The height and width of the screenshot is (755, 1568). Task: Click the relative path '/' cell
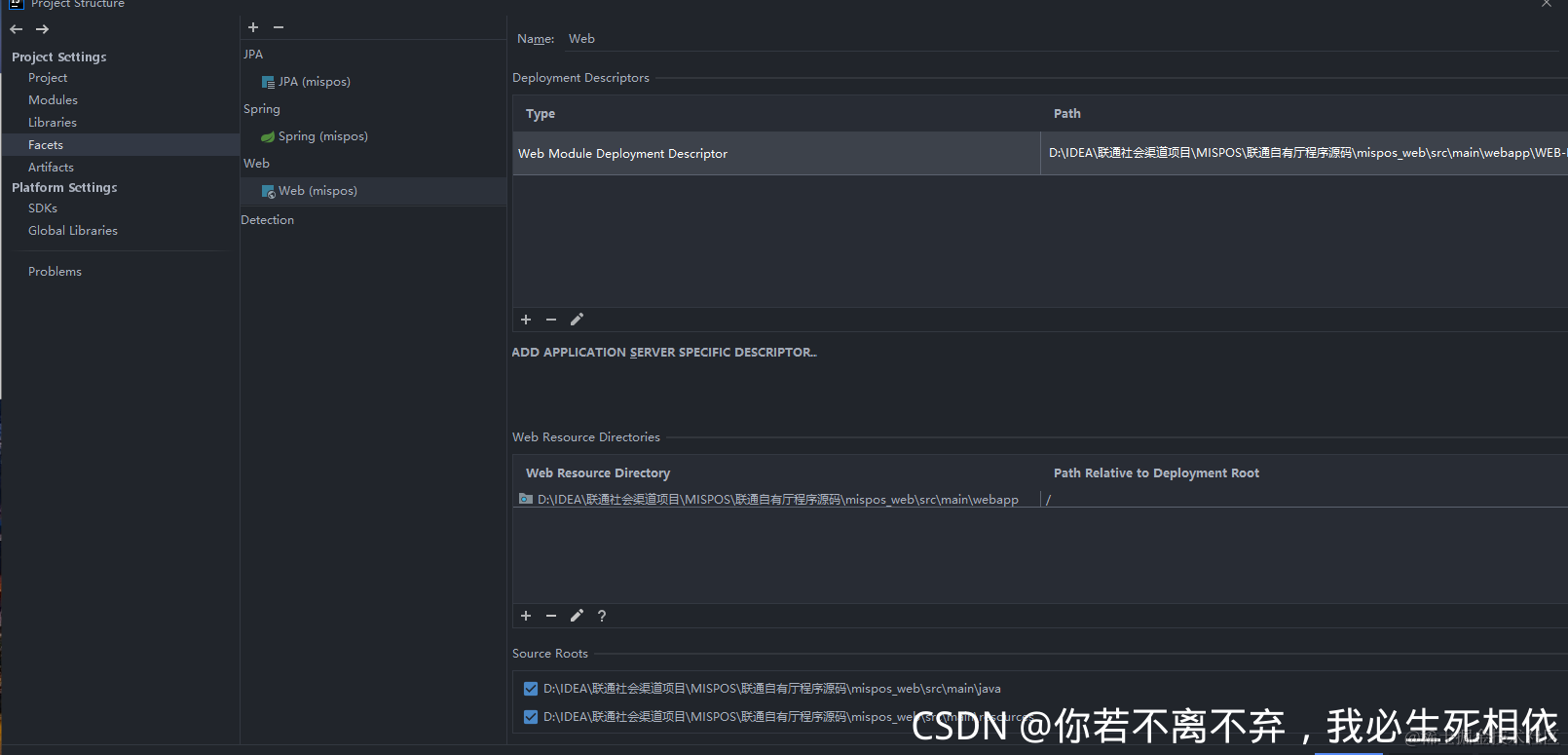(x=1304, y=500)
